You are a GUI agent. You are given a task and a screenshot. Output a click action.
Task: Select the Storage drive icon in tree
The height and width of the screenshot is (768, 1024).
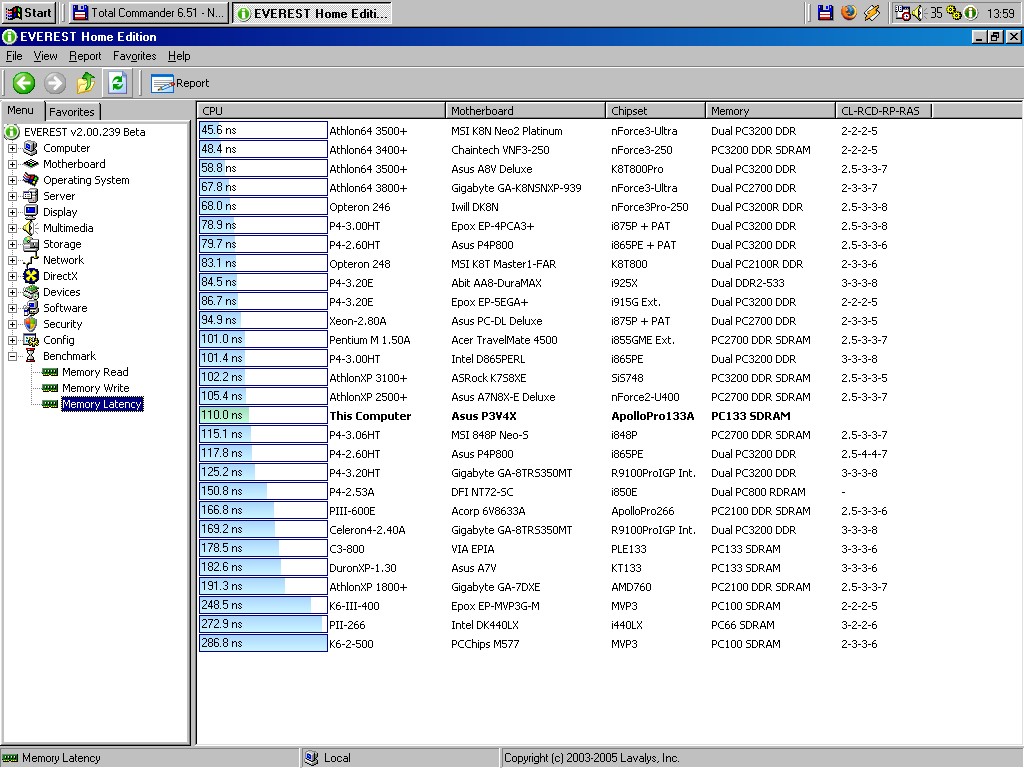30,244
